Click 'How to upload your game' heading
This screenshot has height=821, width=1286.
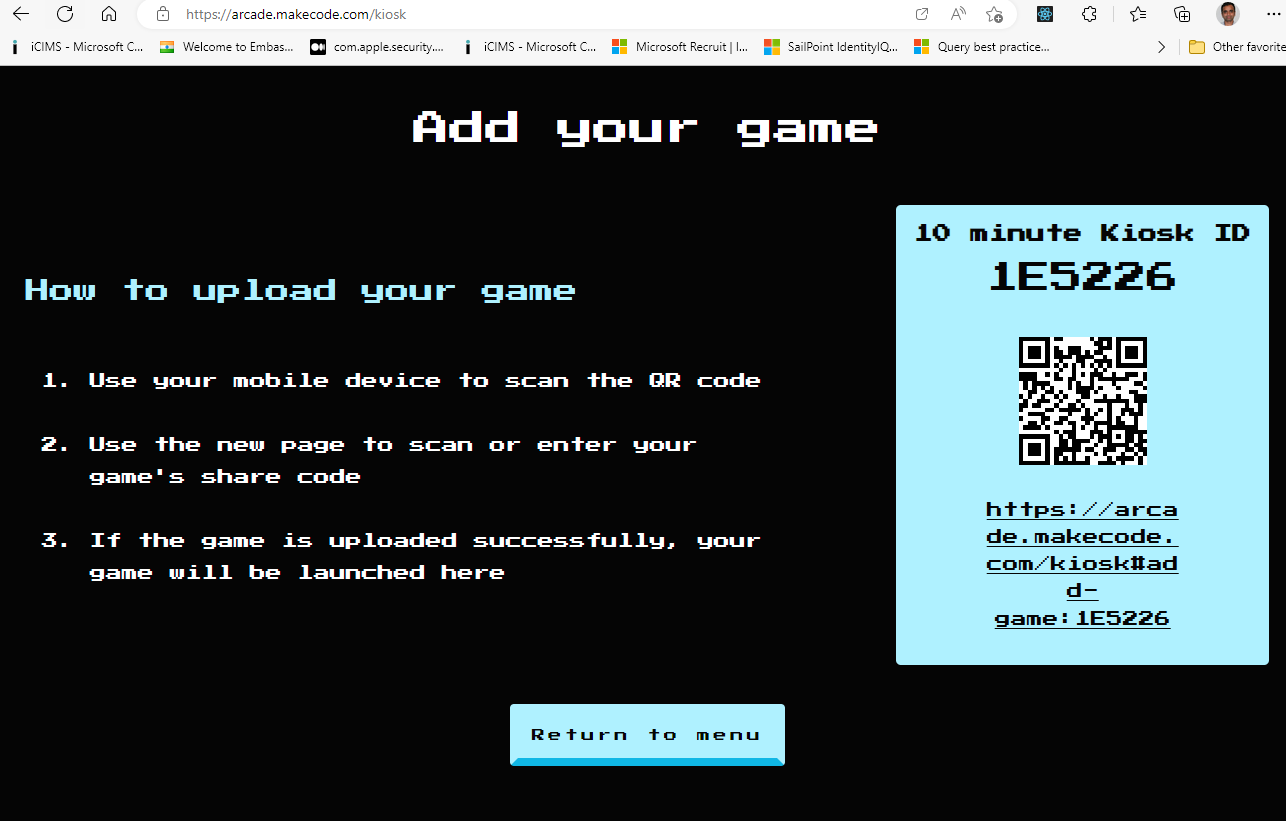point(300,290)
